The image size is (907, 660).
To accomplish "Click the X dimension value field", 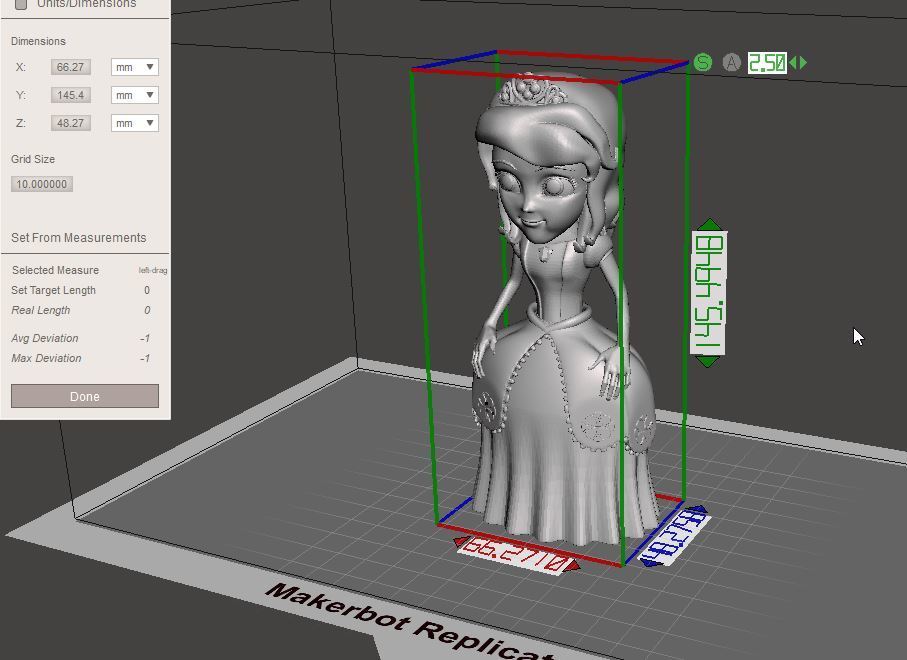I will pos(71,67).
